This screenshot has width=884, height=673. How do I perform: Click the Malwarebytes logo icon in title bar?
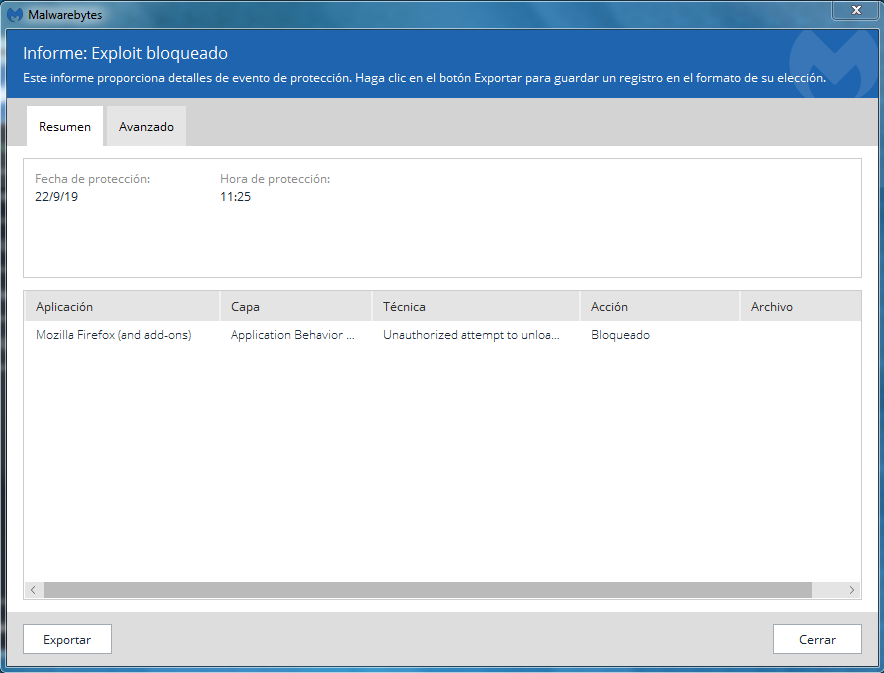coord(15,15)
